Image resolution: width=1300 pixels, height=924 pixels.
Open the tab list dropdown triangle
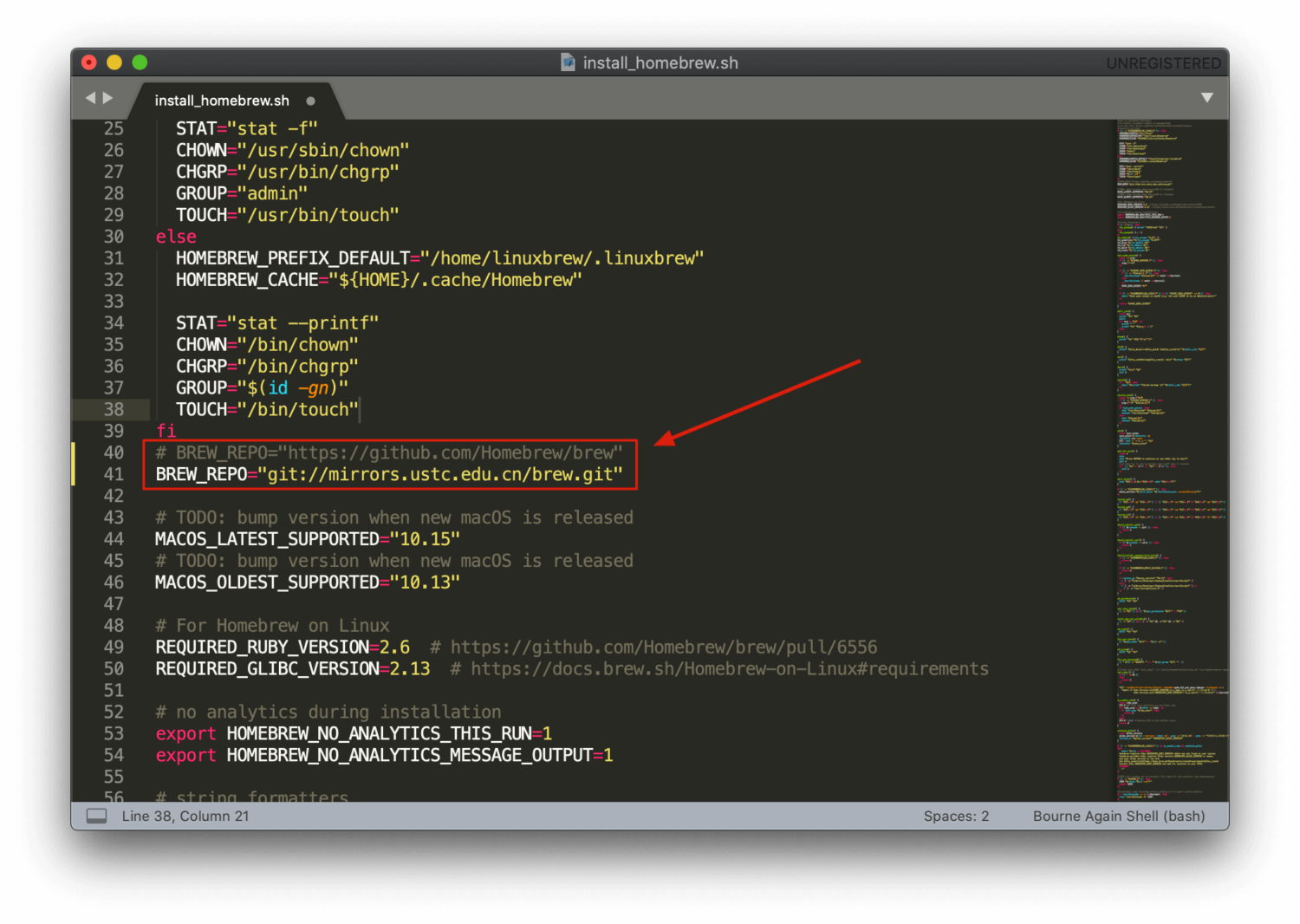(x=1206, y=98)
